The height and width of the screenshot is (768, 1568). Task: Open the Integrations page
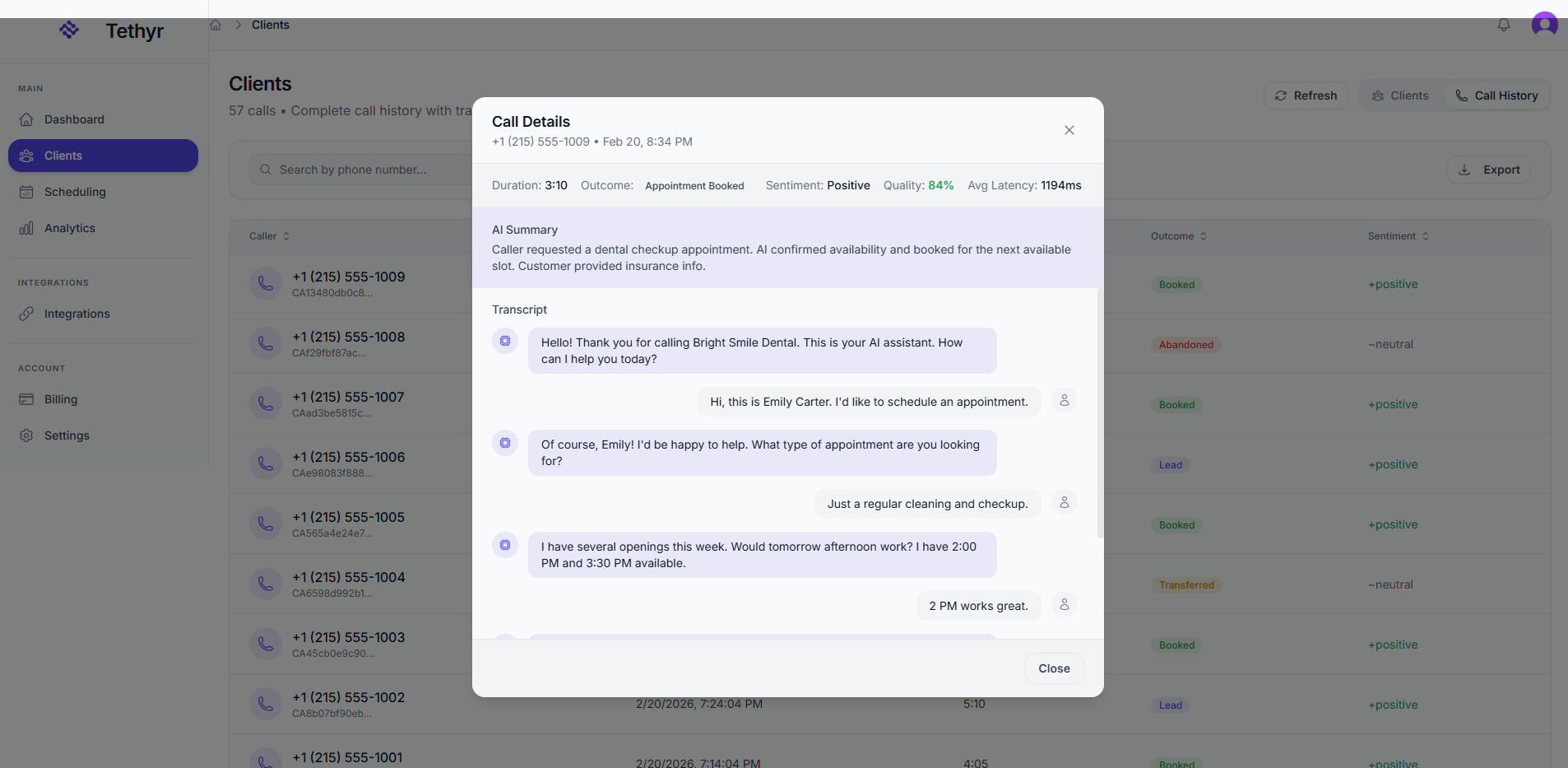(x=77, y=314)
